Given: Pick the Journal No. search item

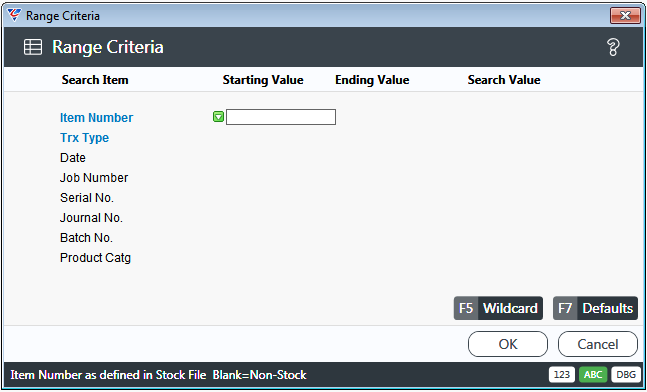Looking at the screenshot, I should 91,218.
